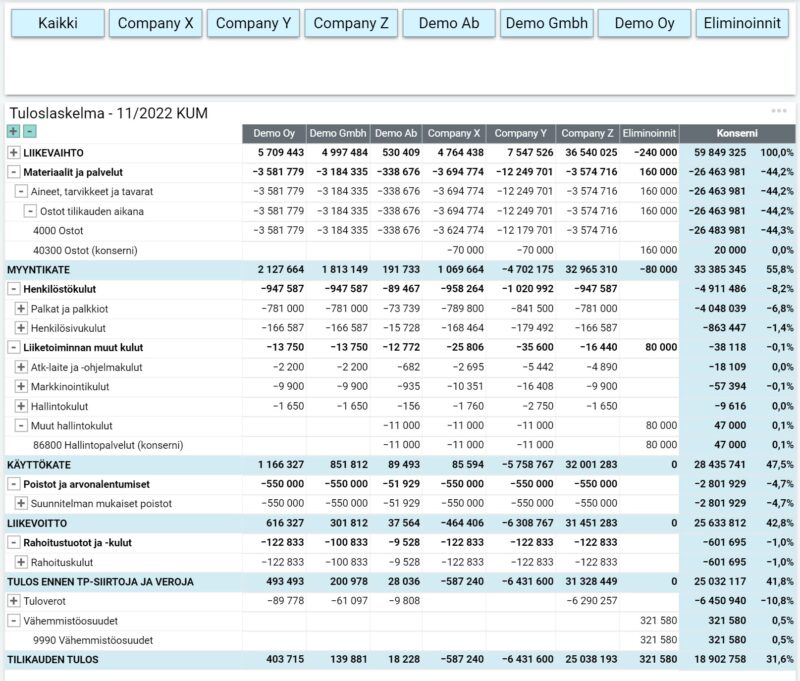Select the 4000 Ostot account row
The image size is (800, 681).
click(x=58, y=231)
